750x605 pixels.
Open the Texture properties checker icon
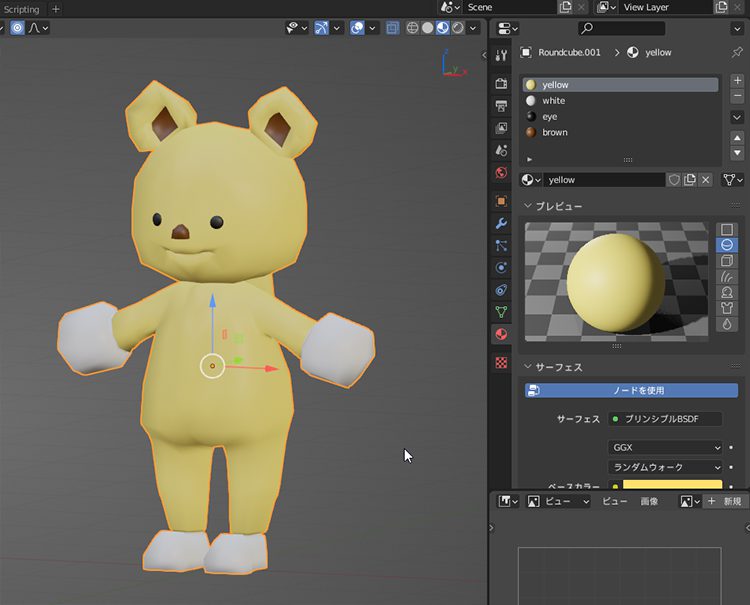pyautogui.click(x=501, y=362)
